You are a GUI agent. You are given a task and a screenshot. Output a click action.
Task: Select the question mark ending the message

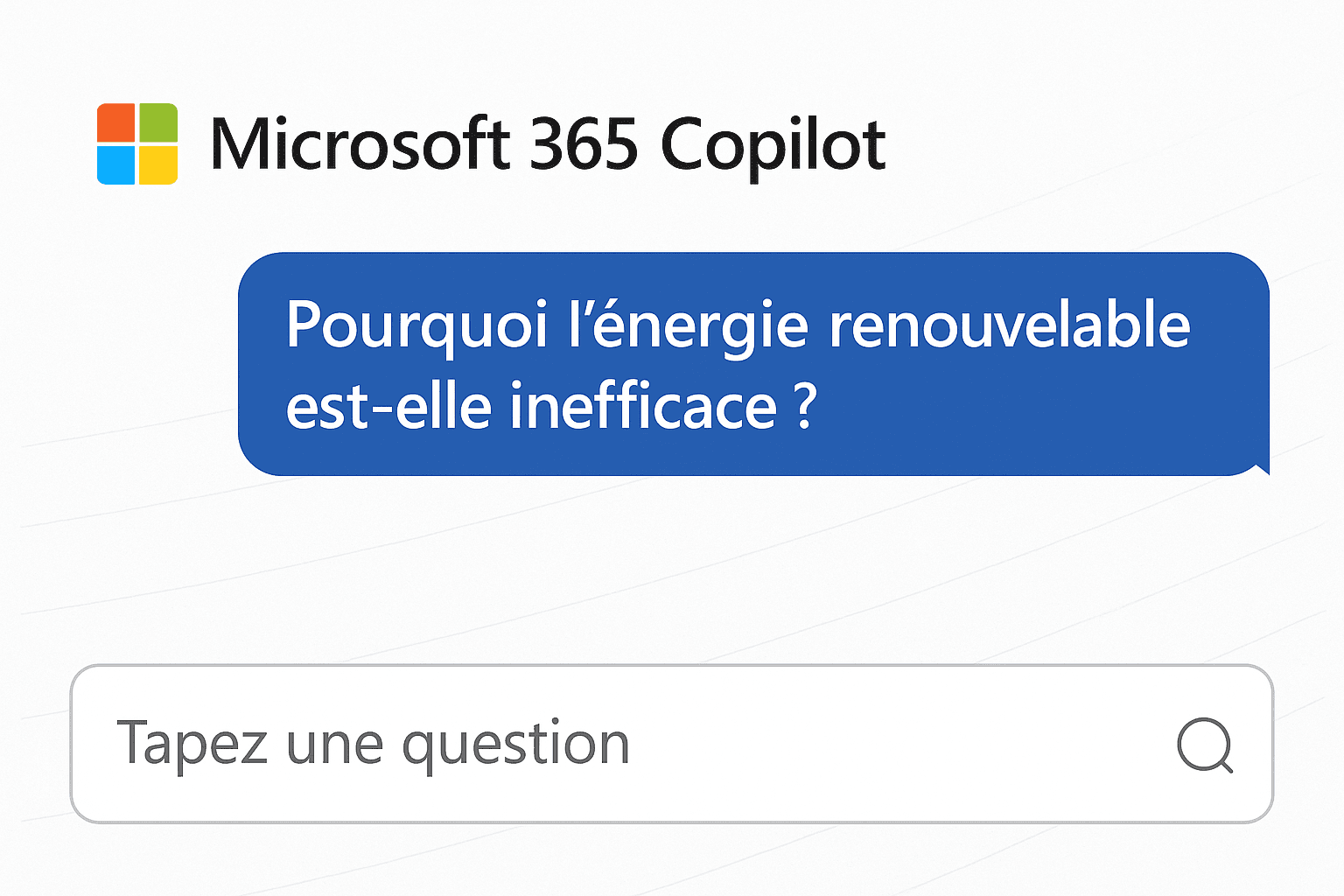807,408
